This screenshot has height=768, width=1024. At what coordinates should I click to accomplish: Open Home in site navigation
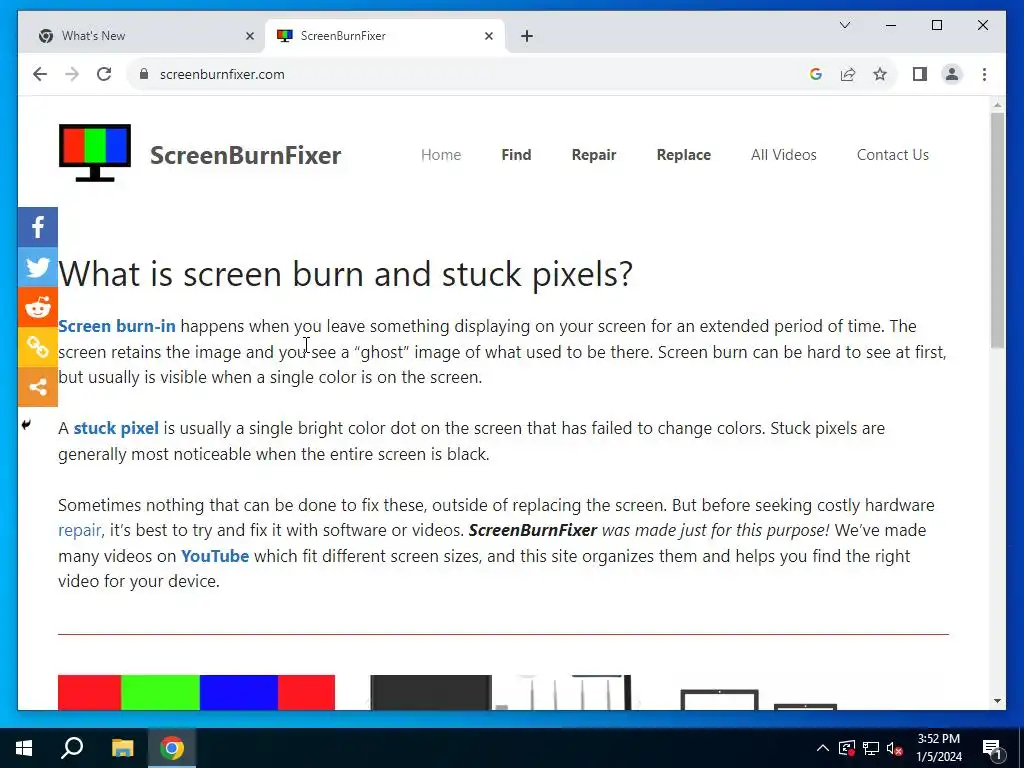click(x=441, y=155)
